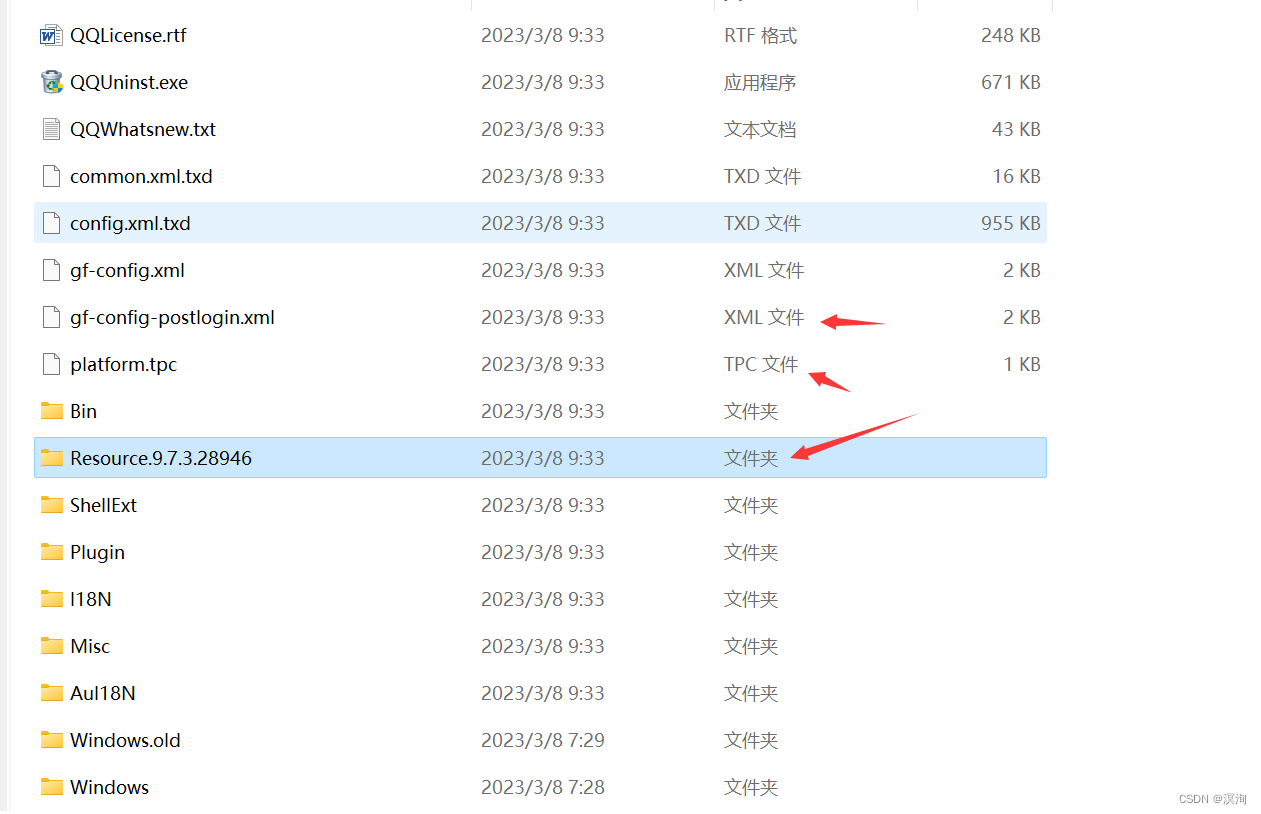
Task: Click the XML 文件 type of gf-config.xml
Action: pyautogui.click(x=764, y=271)
